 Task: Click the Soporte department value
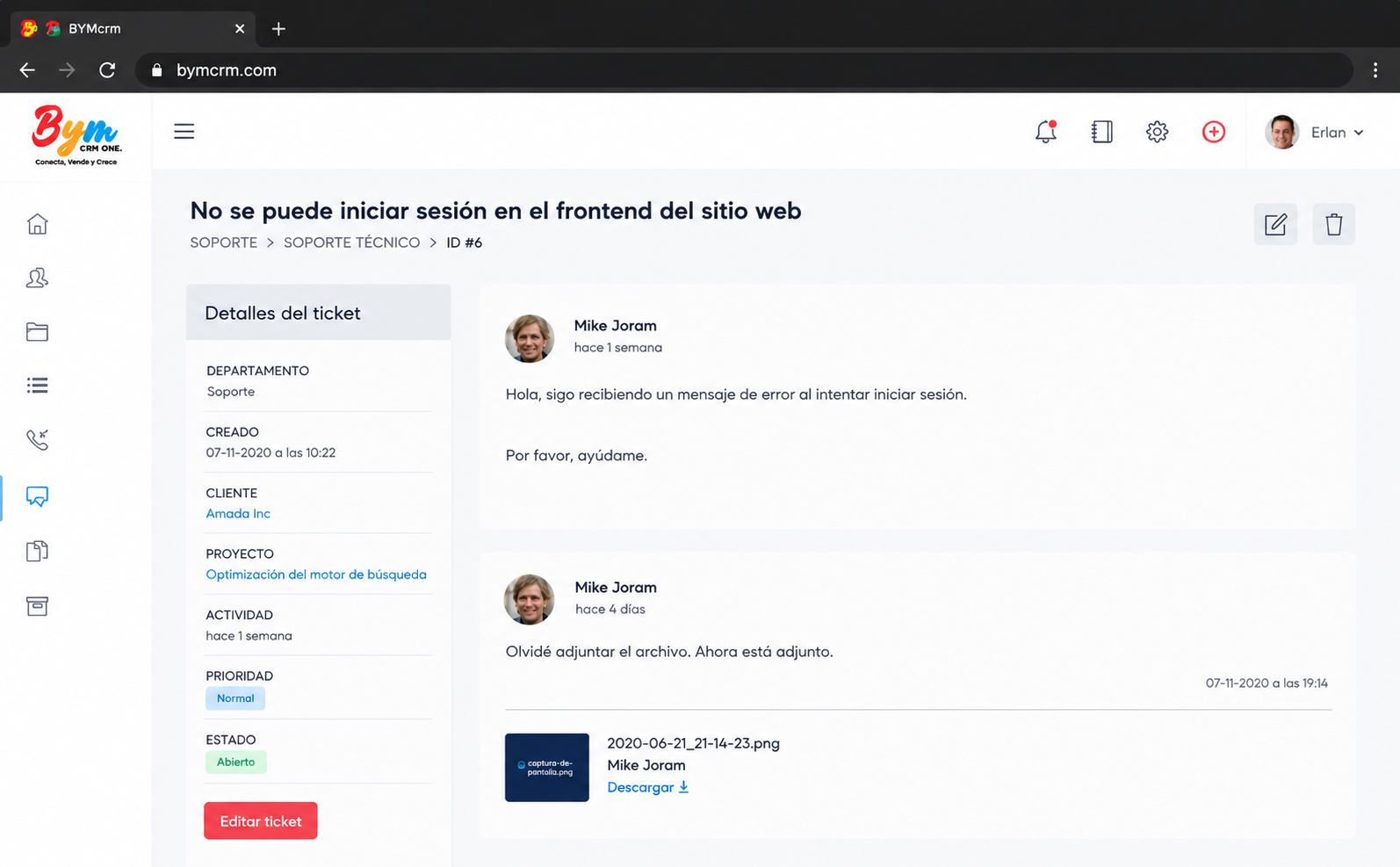click(231, 392)
